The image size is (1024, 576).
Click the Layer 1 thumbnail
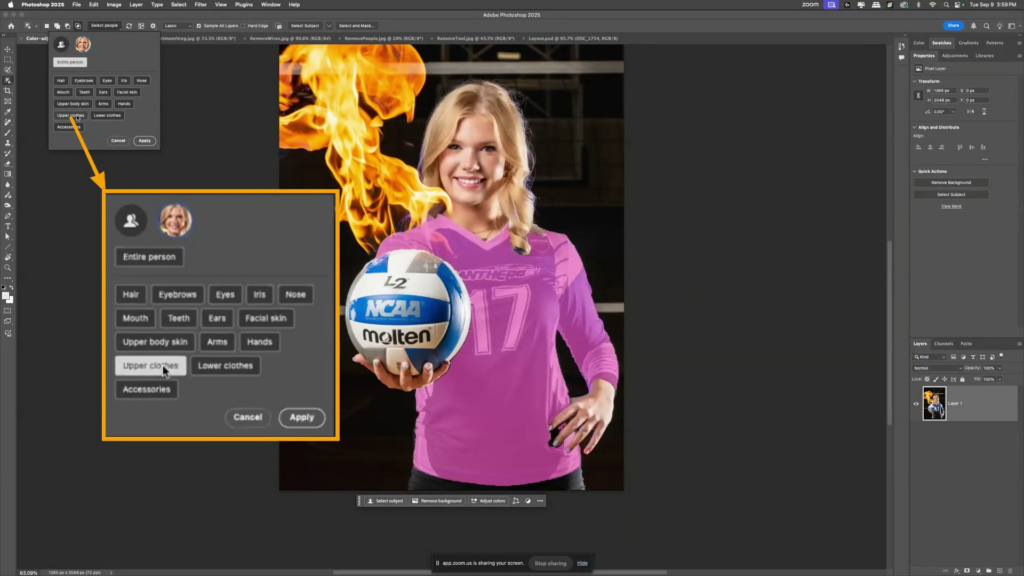click(934, 404)
